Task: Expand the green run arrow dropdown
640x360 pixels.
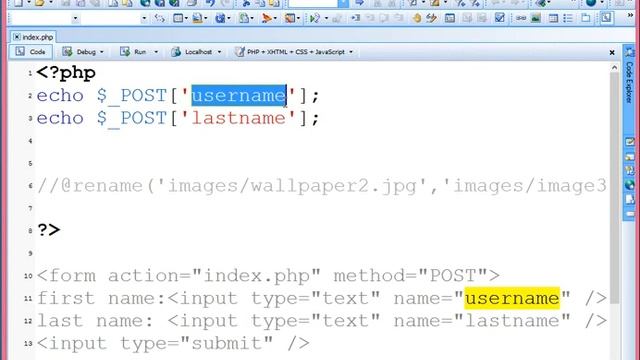Action: click(x=326, y=18)
